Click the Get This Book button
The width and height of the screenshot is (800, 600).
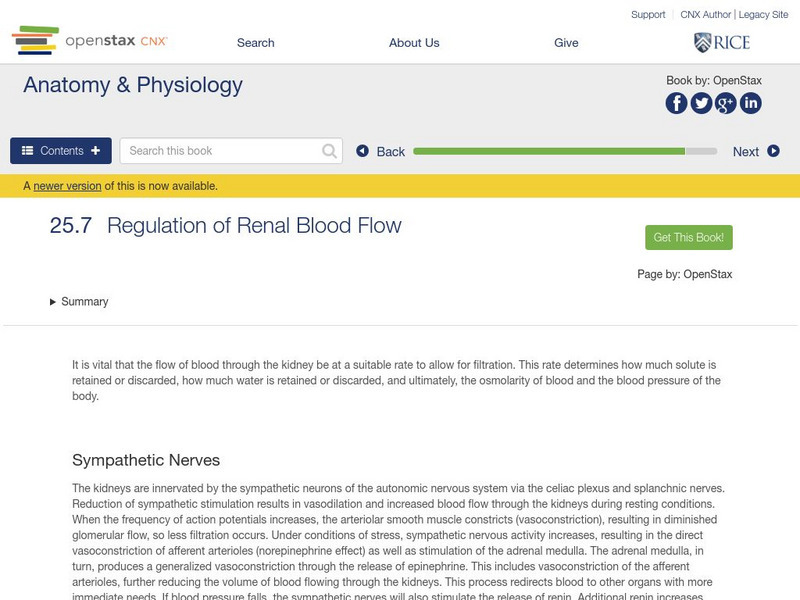(689, 237)
